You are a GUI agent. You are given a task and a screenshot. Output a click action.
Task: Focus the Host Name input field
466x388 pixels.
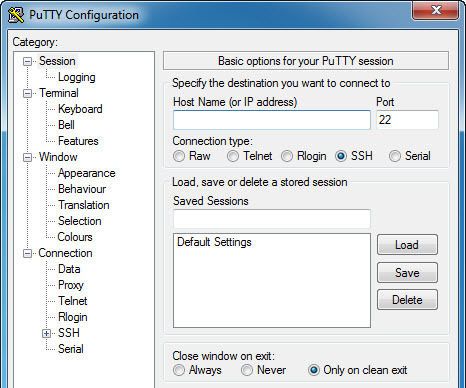(x=272, y=120)
